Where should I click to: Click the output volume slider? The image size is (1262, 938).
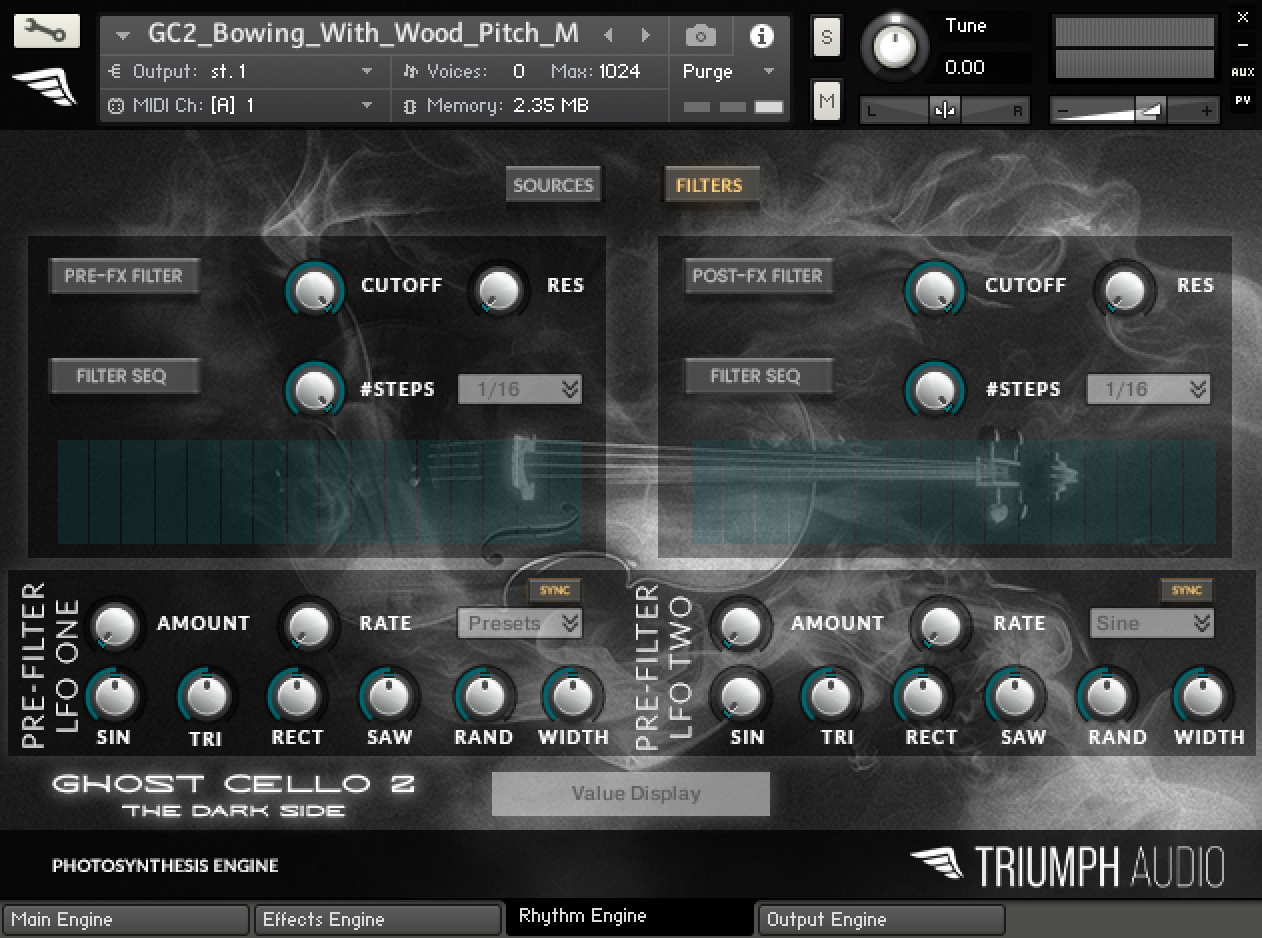point(1135,110)
